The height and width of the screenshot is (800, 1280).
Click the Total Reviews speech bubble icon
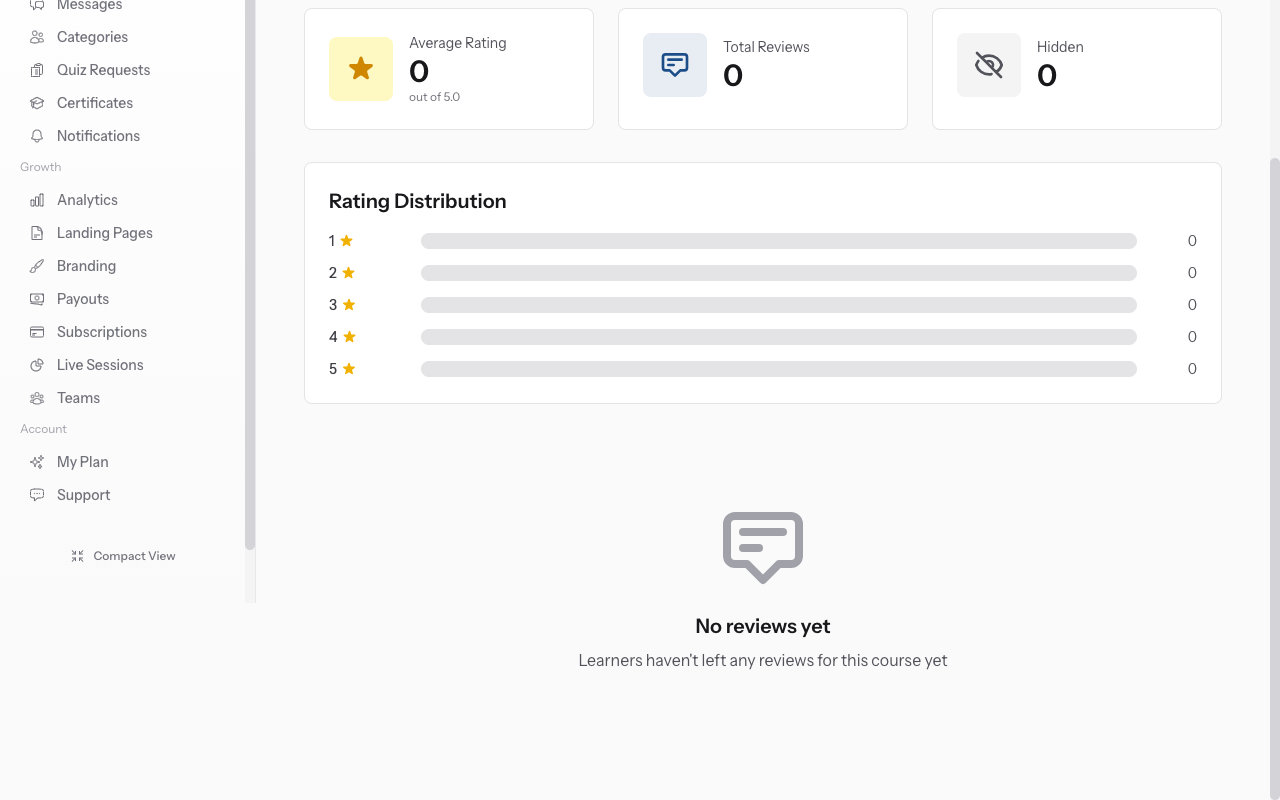click(x=674, y=64)
